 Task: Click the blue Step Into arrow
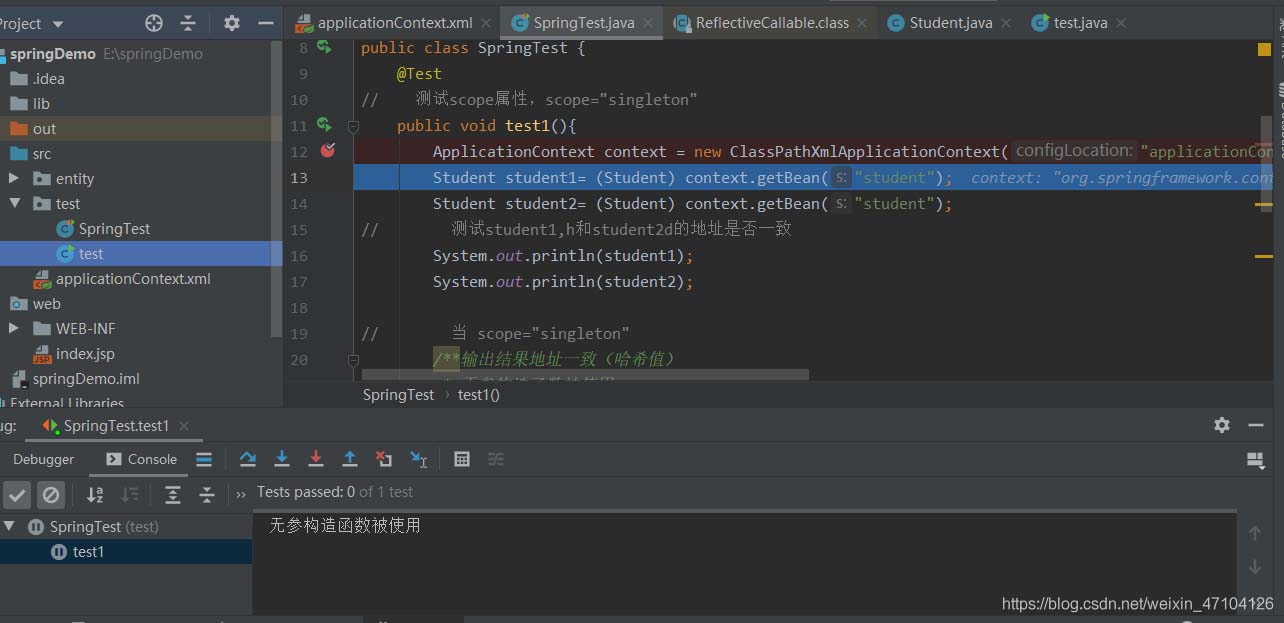(282, 459)
